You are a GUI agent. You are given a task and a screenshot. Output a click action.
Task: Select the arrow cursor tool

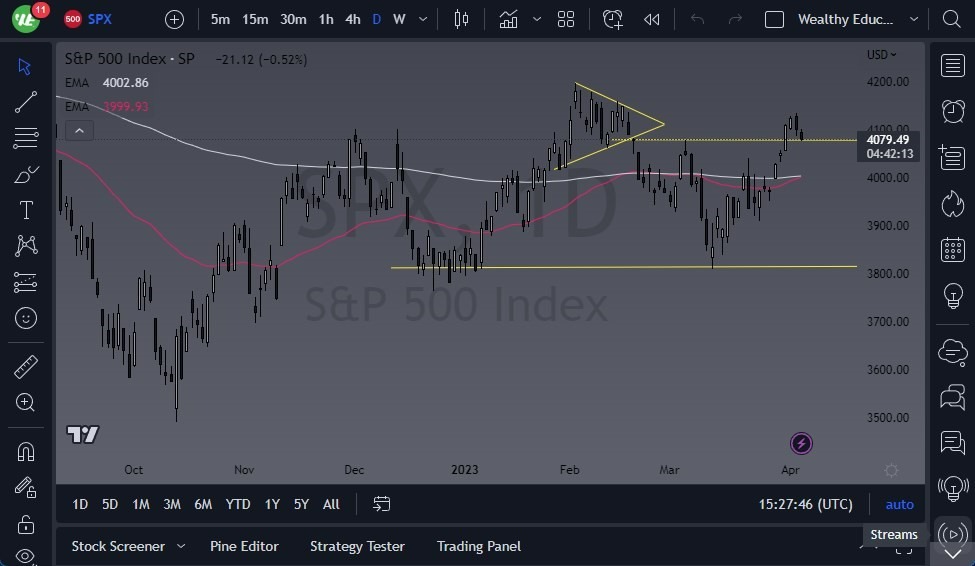25,66
